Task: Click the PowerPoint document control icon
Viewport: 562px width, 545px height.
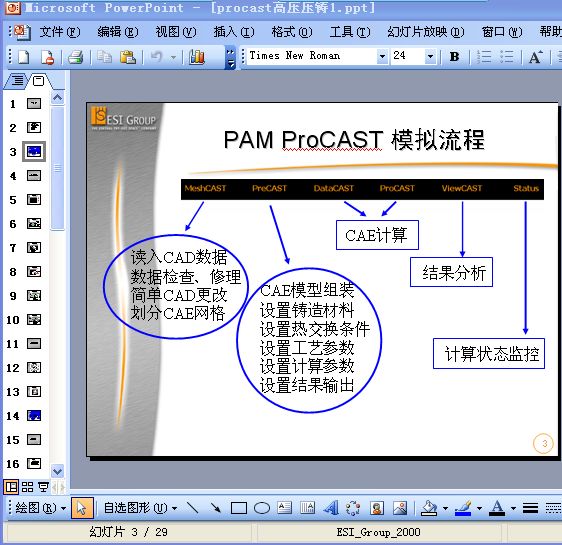Action: (22, 32)
